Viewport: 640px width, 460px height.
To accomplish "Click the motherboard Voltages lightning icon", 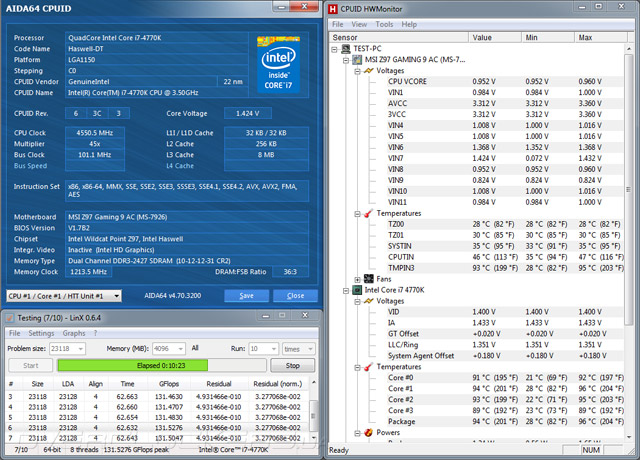I will [369, 70].
